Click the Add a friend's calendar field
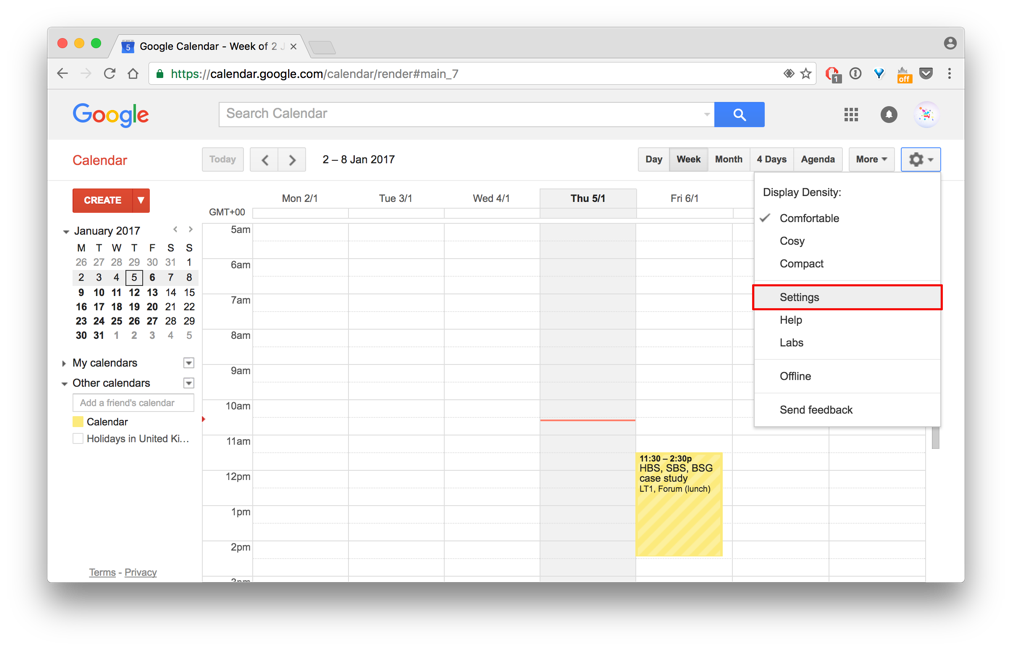This screenshot has height=650, width=1012. [x=133, y=403]
